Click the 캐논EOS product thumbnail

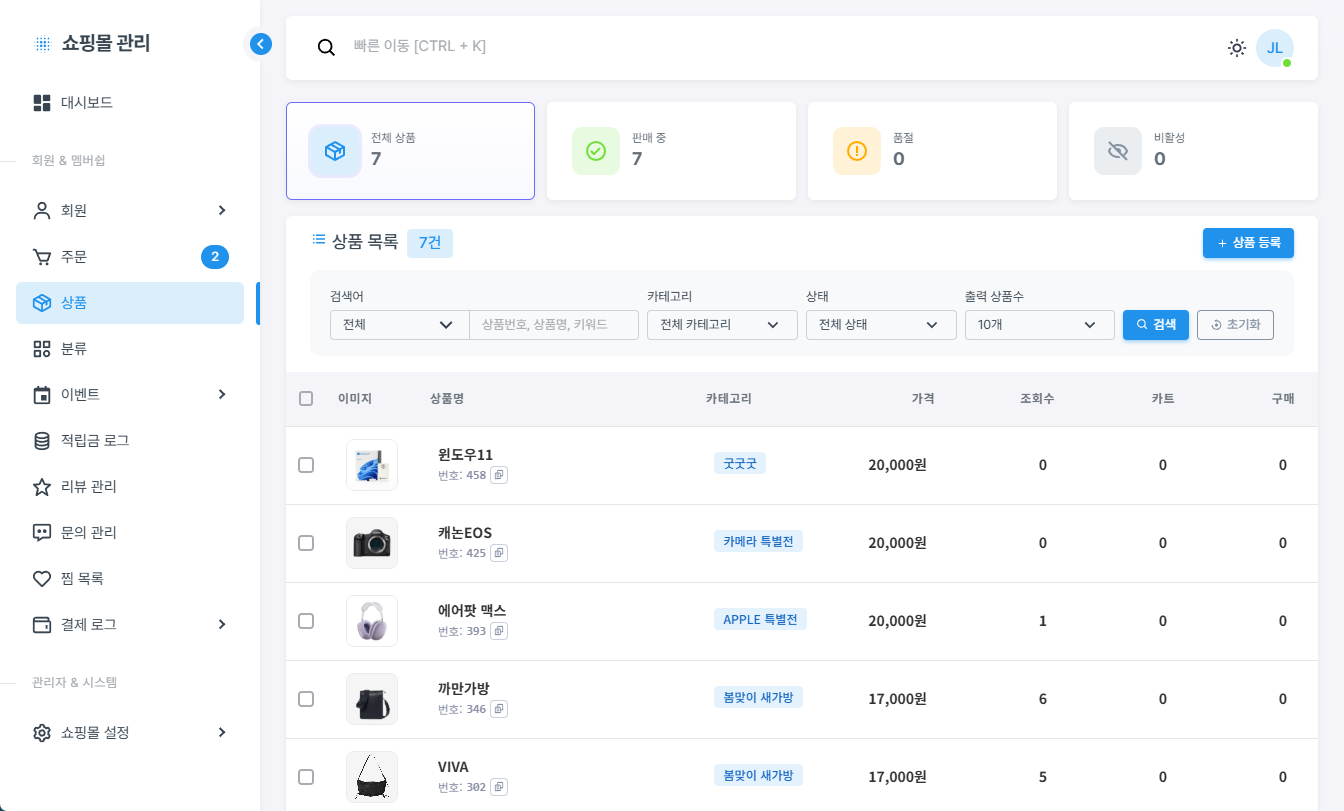click(372, 543)
